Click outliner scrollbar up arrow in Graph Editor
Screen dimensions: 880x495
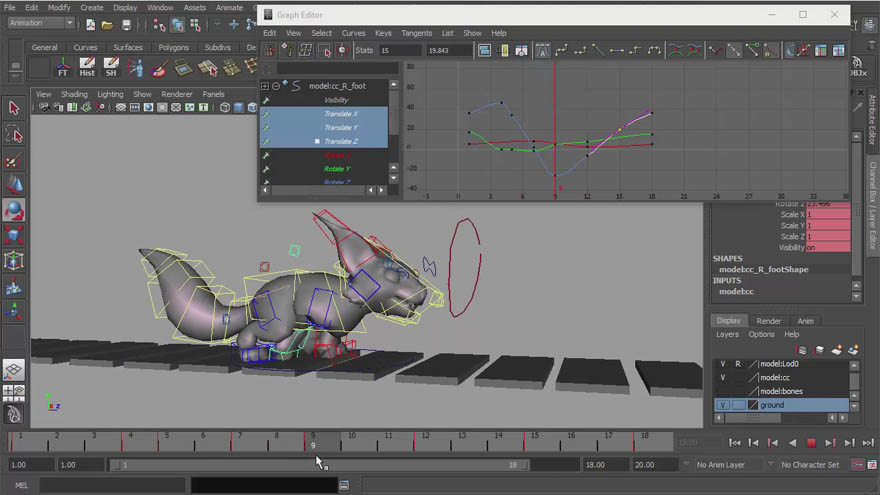394,85
